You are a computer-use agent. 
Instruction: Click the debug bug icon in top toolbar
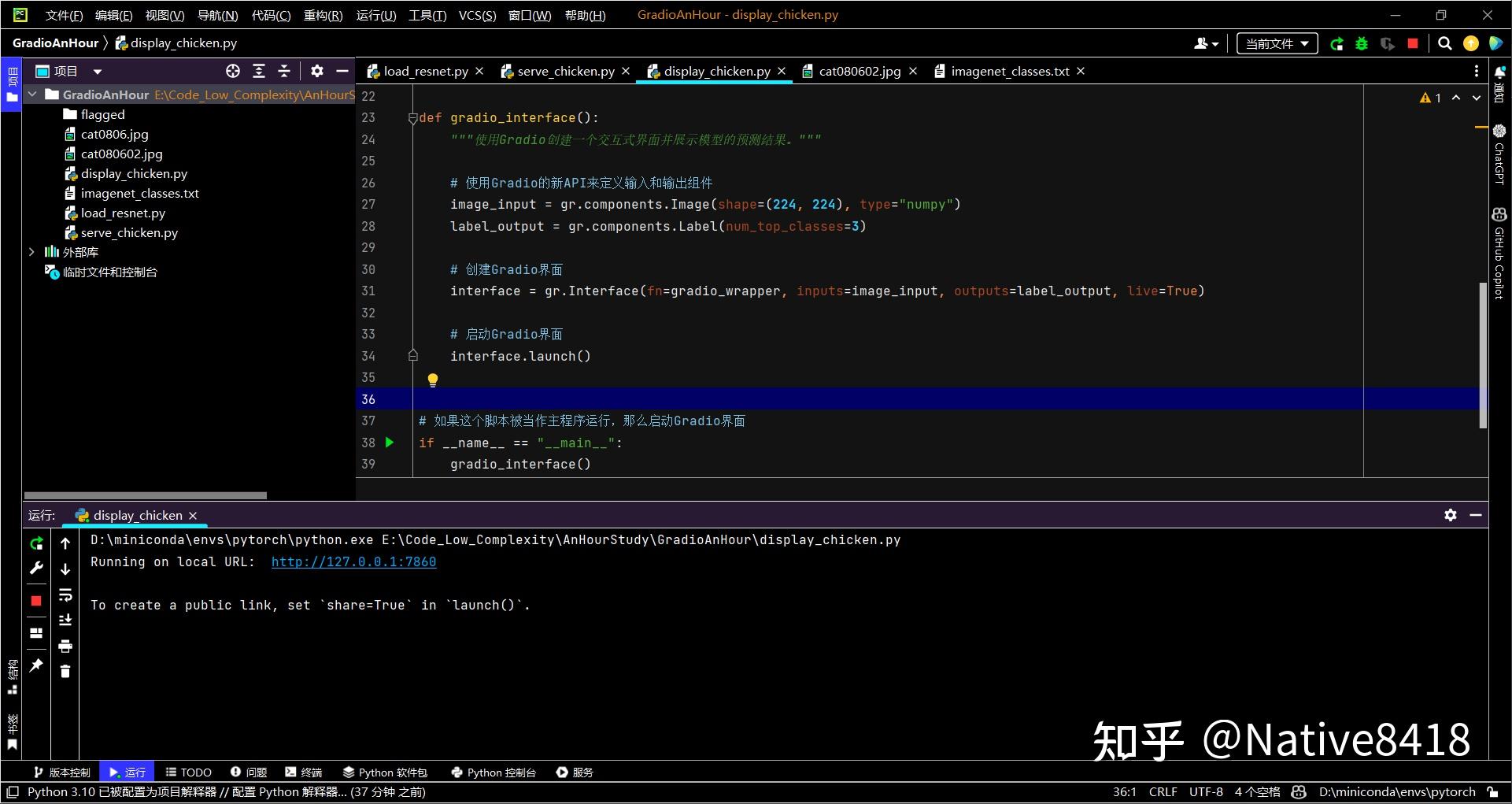(1362, 44)
